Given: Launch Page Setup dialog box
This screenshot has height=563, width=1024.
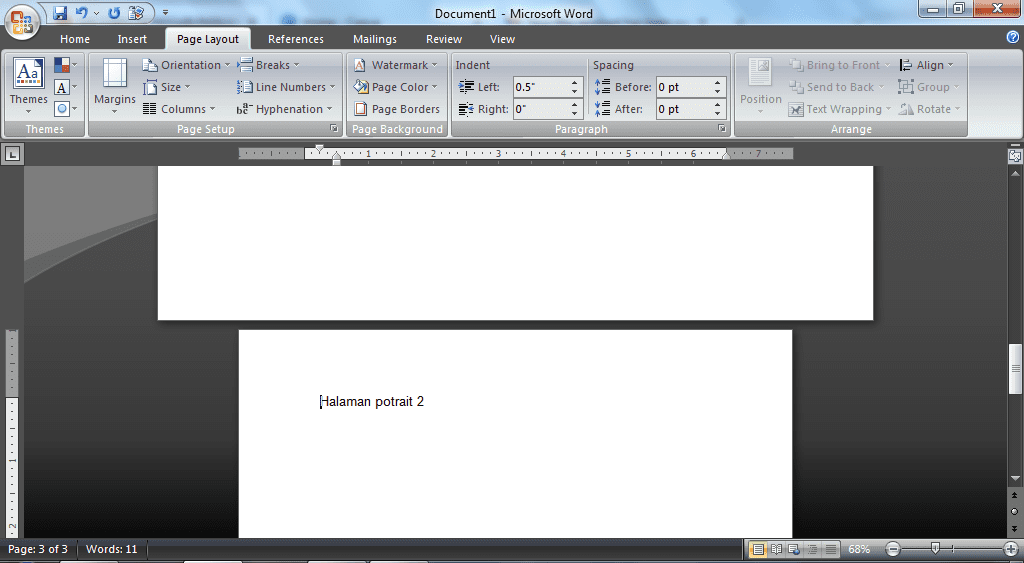Looking at the screenshot, I should click(x=334, y=129).
